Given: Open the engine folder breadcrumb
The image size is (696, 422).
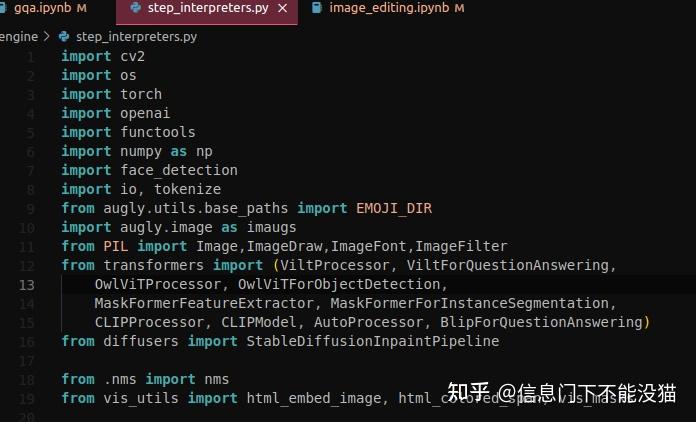Looking at the screenshot, I should pyautogui.click(x=19, y=36).
